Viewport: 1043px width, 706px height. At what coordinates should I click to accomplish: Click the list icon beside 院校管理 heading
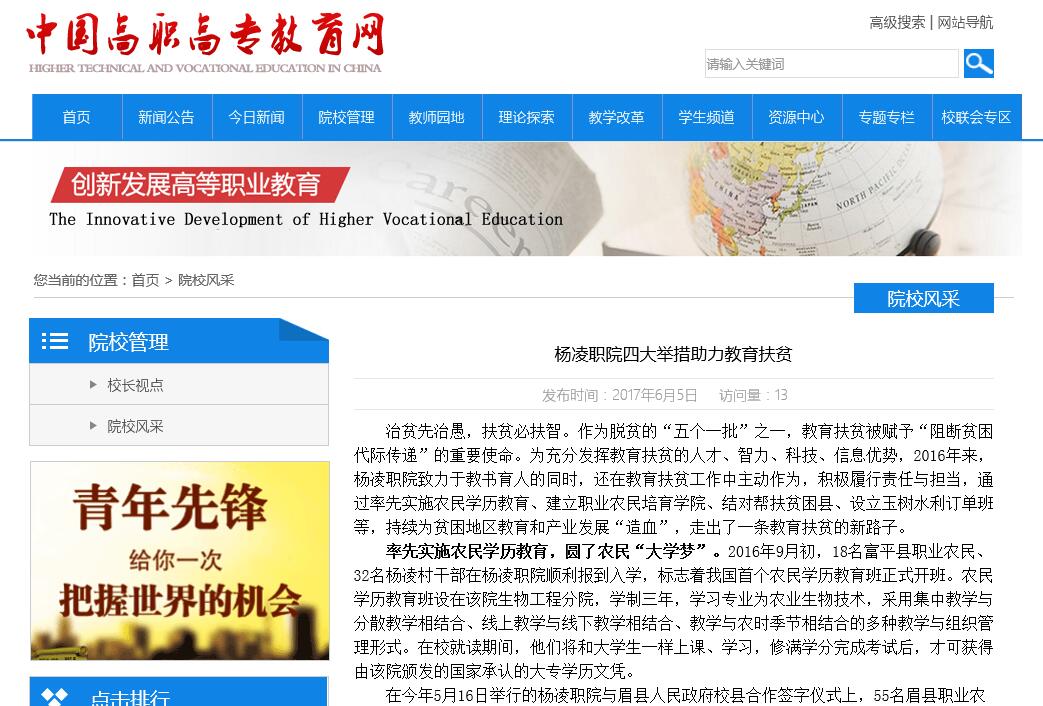(55, 342)
